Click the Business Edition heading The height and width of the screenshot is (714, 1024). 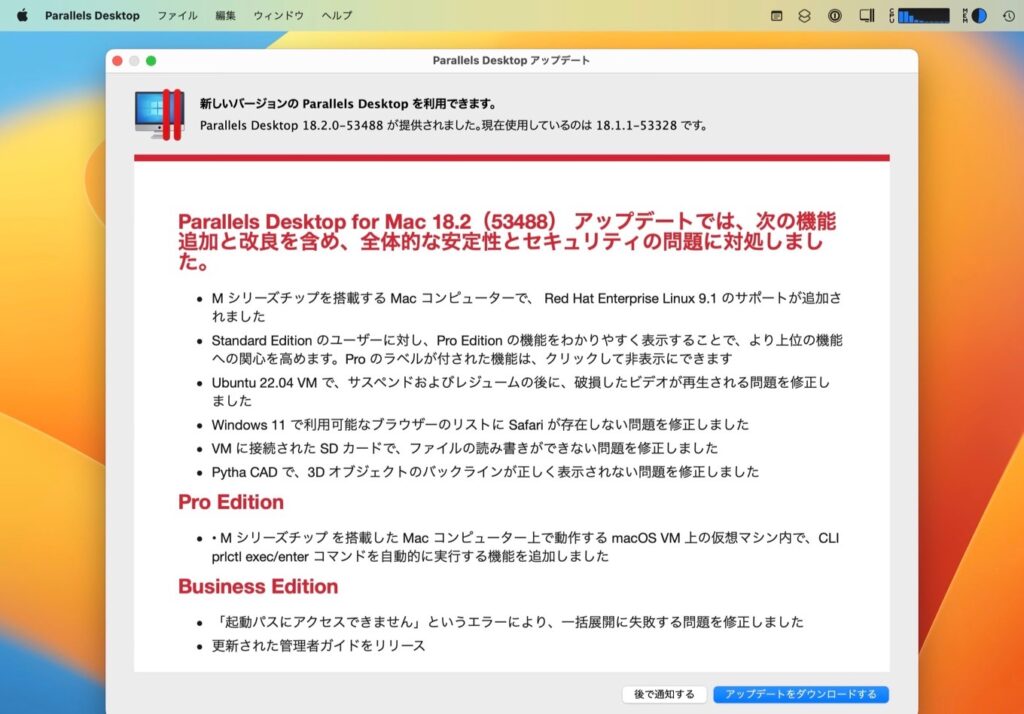(258, 586)
